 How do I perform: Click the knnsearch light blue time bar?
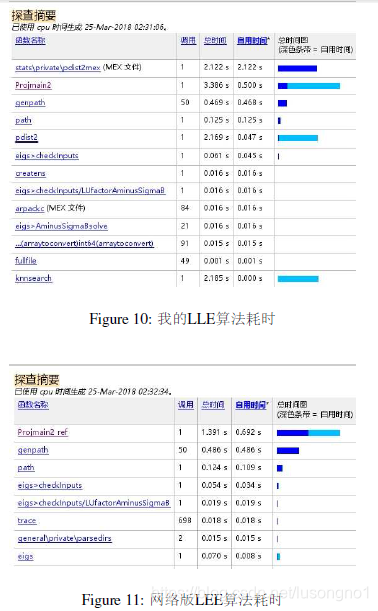[298, 279]
